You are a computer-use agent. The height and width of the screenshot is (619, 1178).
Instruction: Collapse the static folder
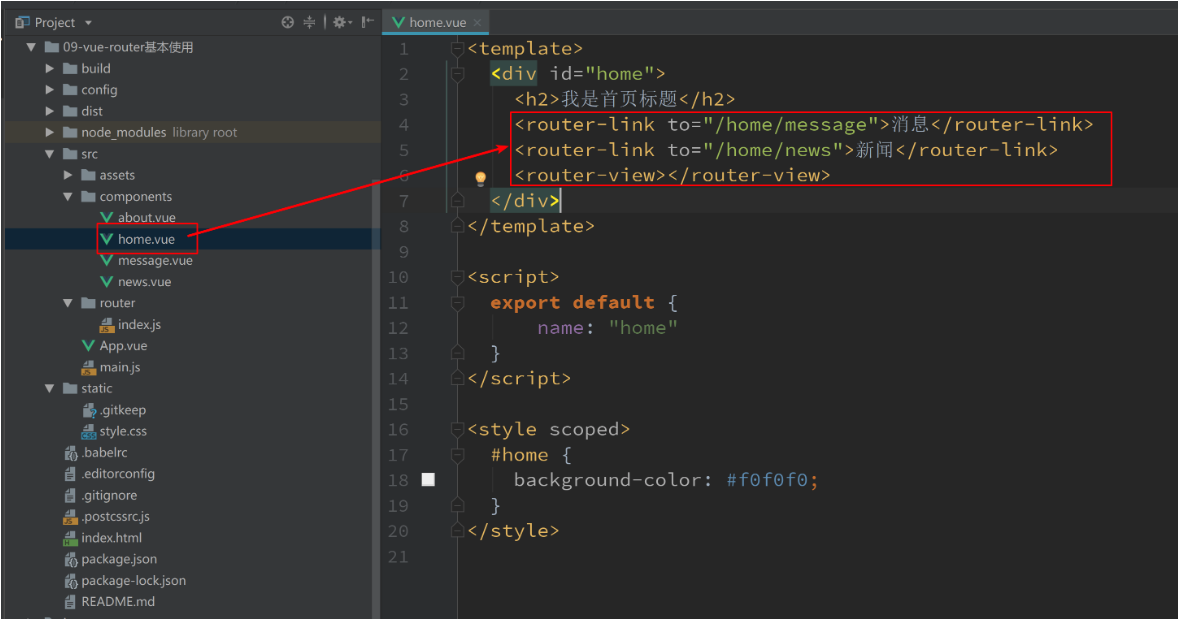[x=50, y=388]
